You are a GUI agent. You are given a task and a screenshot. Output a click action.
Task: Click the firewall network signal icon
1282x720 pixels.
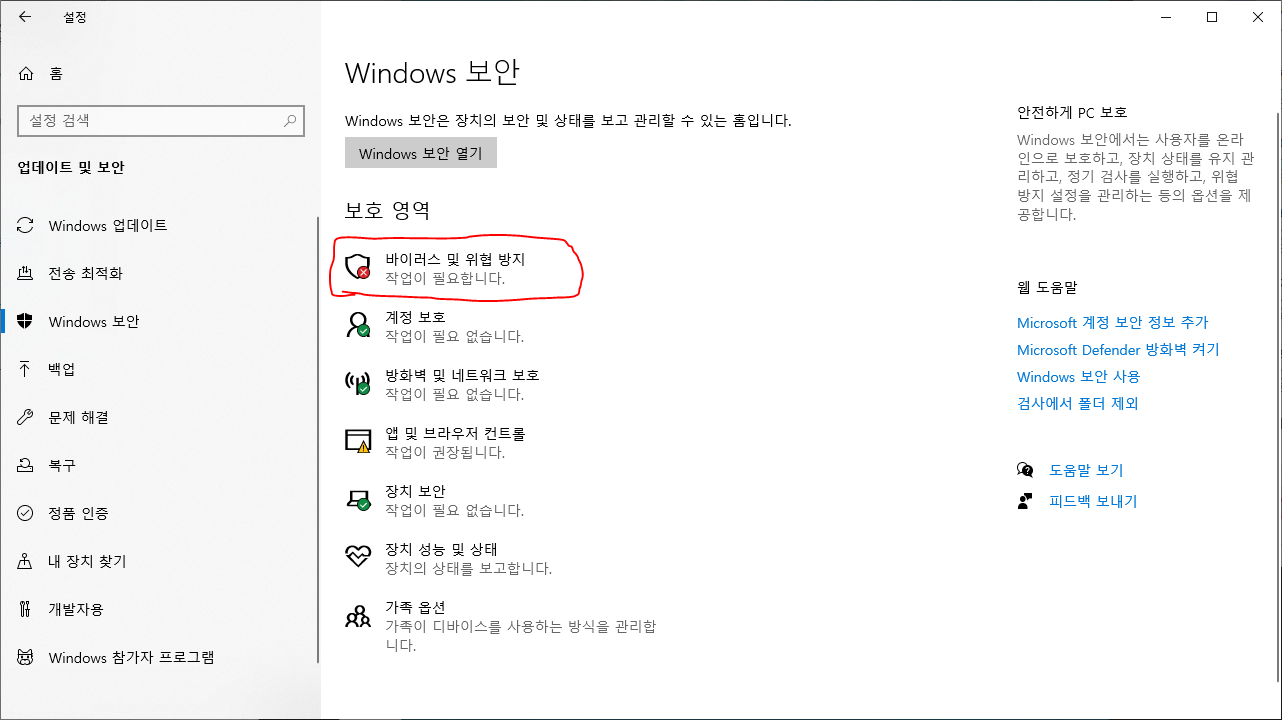pos(358,382)
